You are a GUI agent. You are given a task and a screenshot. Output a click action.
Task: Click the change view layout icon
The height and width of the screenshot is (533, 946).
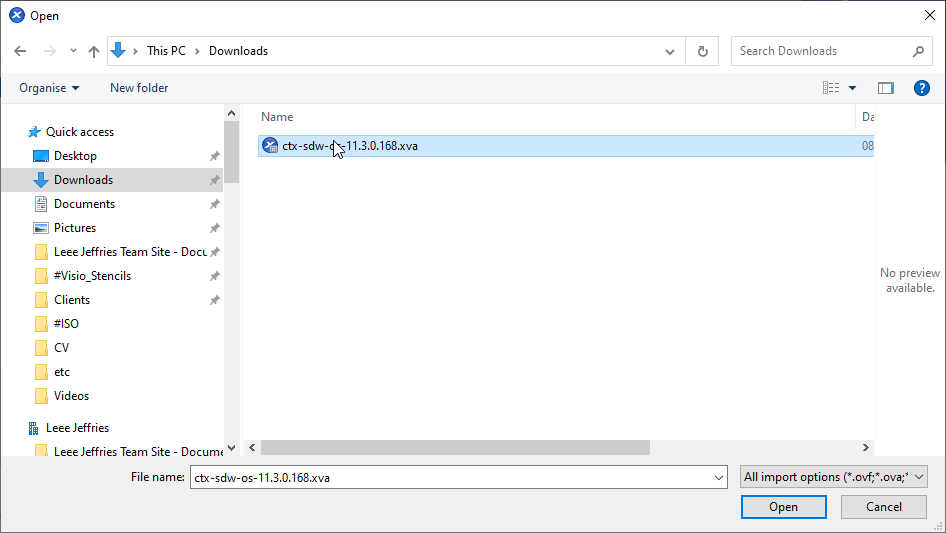[831, 88]
